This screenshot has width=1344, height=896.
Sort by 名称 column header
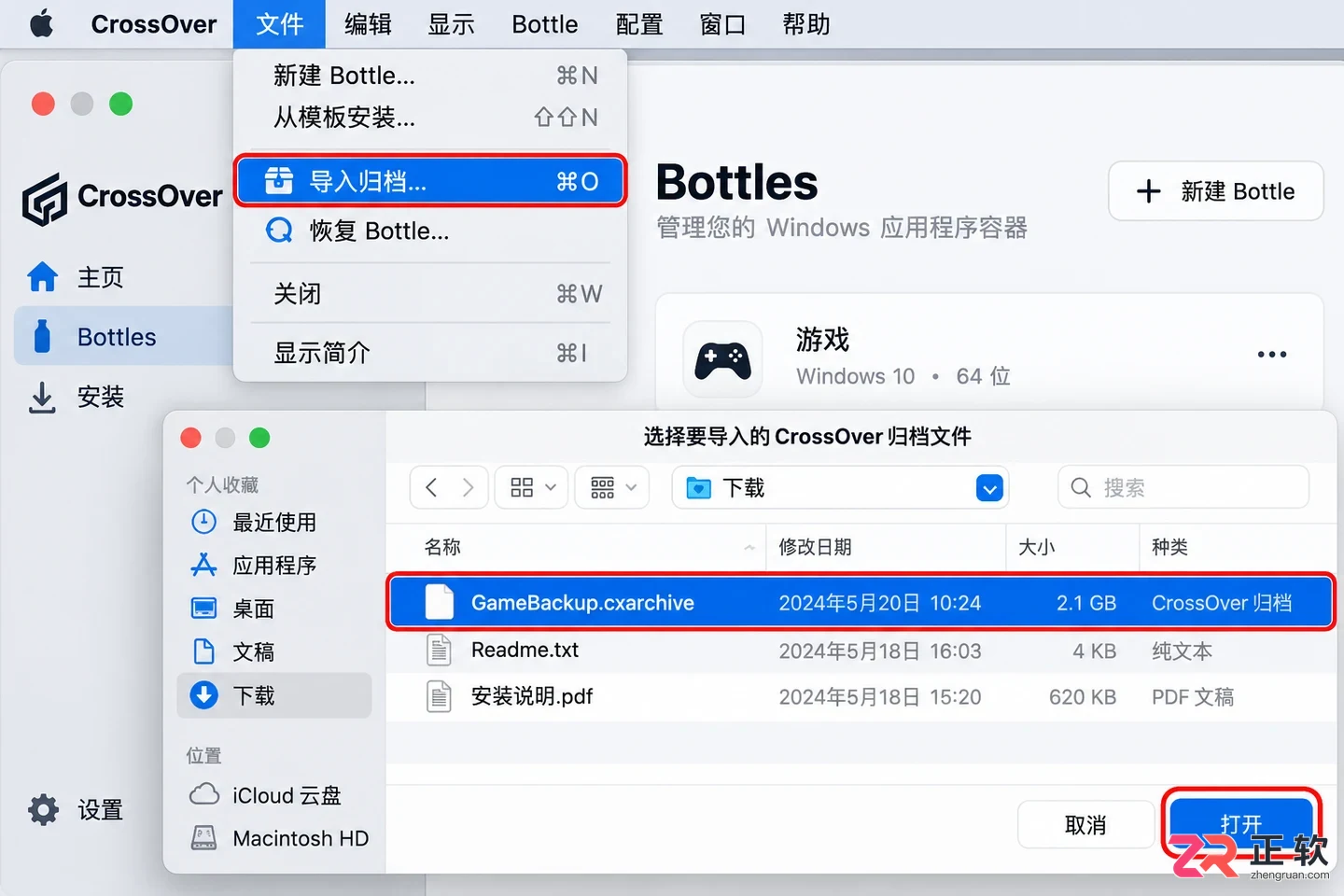(442, 547)
